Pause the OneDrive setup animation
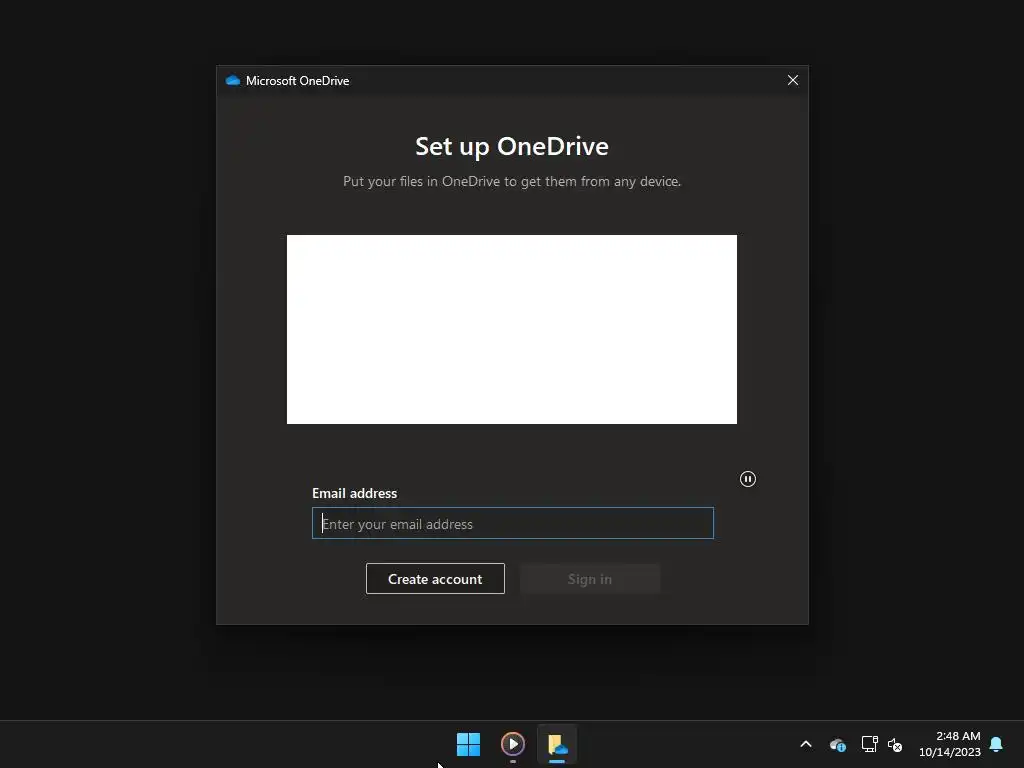This screenshot has height=768, width=1024. point(748,479)
